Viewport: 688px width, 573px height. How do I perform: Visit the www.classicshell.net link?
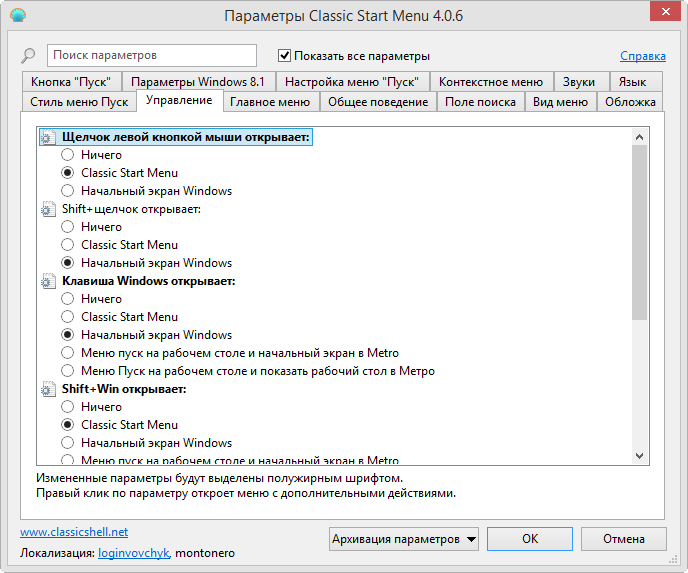coord(74,532)
